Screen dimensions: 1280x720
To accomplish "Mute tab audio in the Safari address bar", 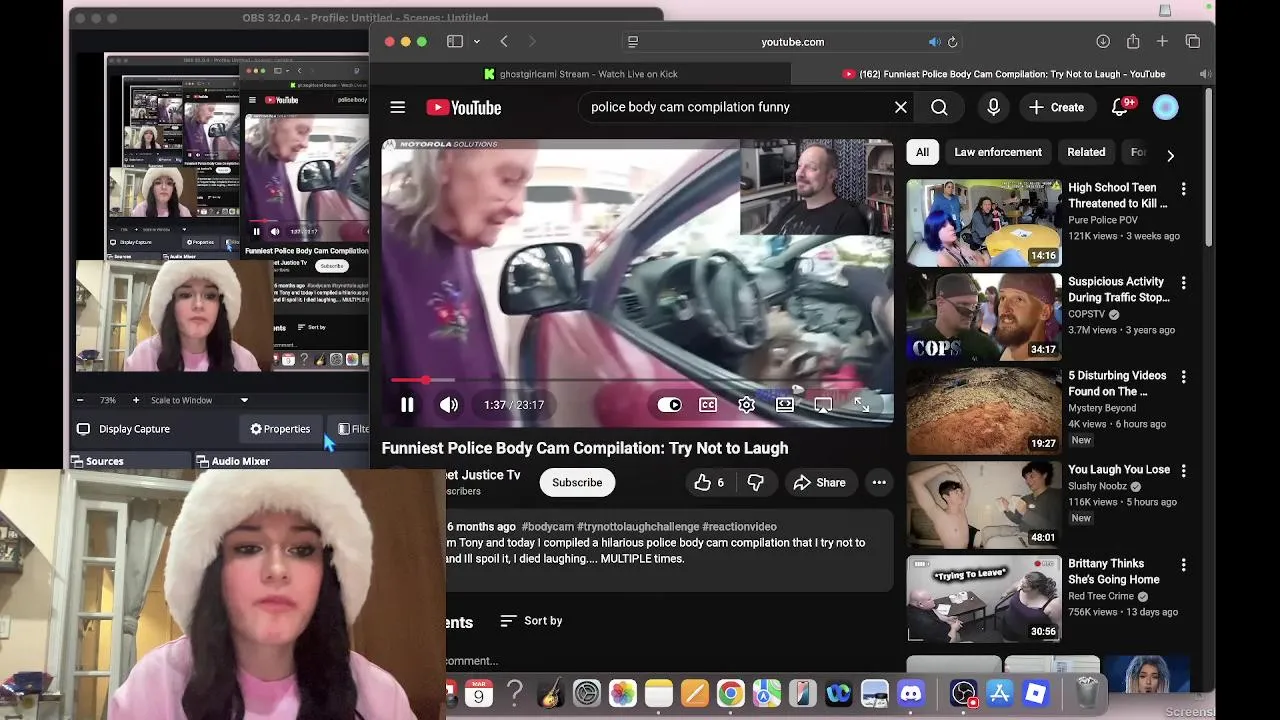I will click(934, 42).
